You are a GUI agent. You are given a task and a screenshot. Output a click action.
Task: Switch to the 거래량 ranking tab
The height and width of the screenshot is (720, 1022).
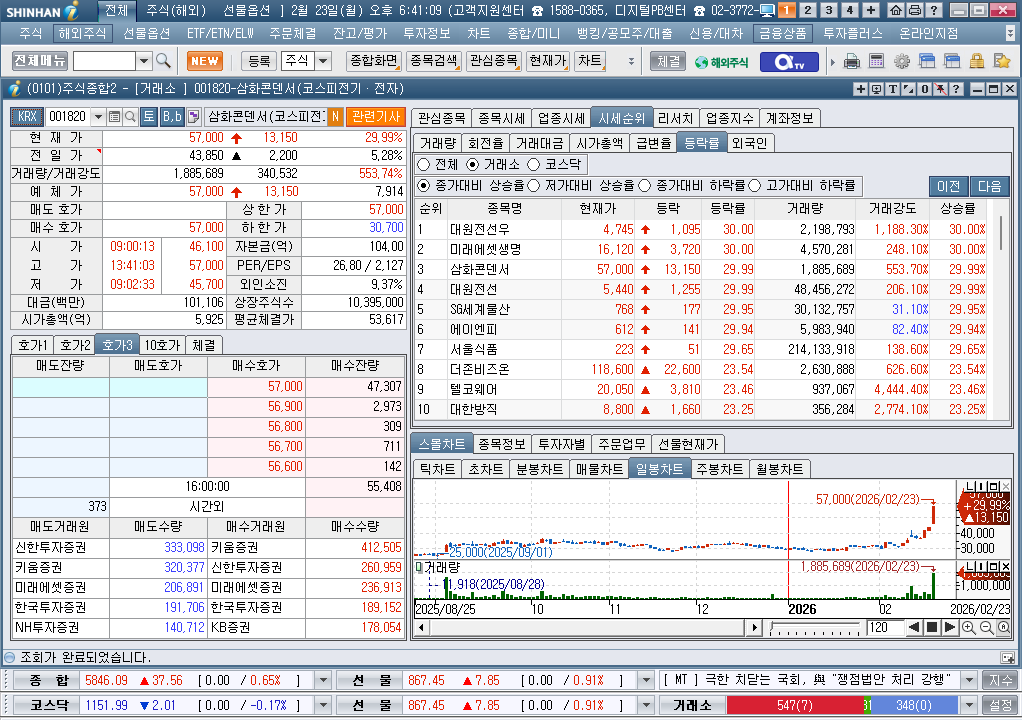click(437, 143)
